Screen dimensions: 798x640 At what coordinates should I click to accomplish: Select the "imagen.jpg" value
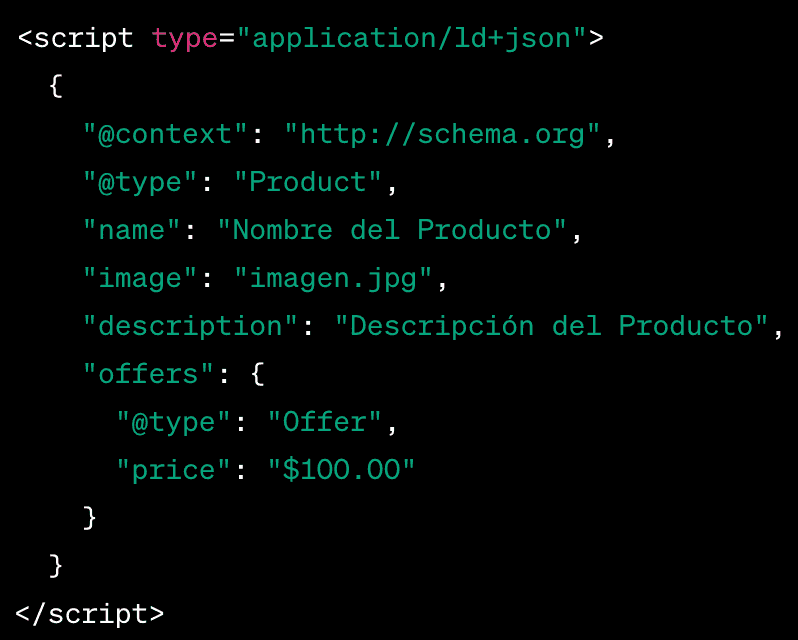click(x=333, y=278)
